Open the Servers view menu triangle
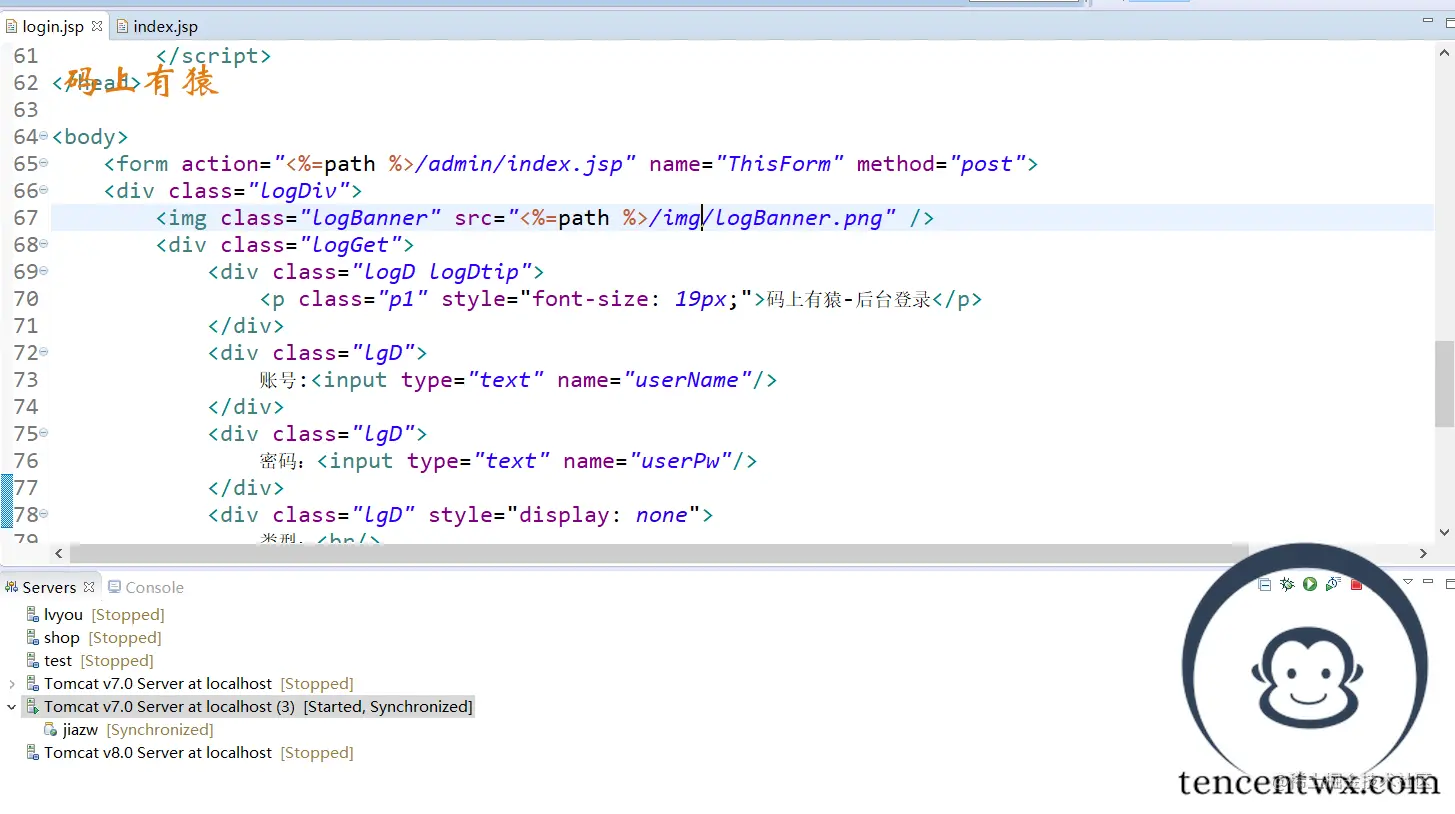 point(1408,582)
